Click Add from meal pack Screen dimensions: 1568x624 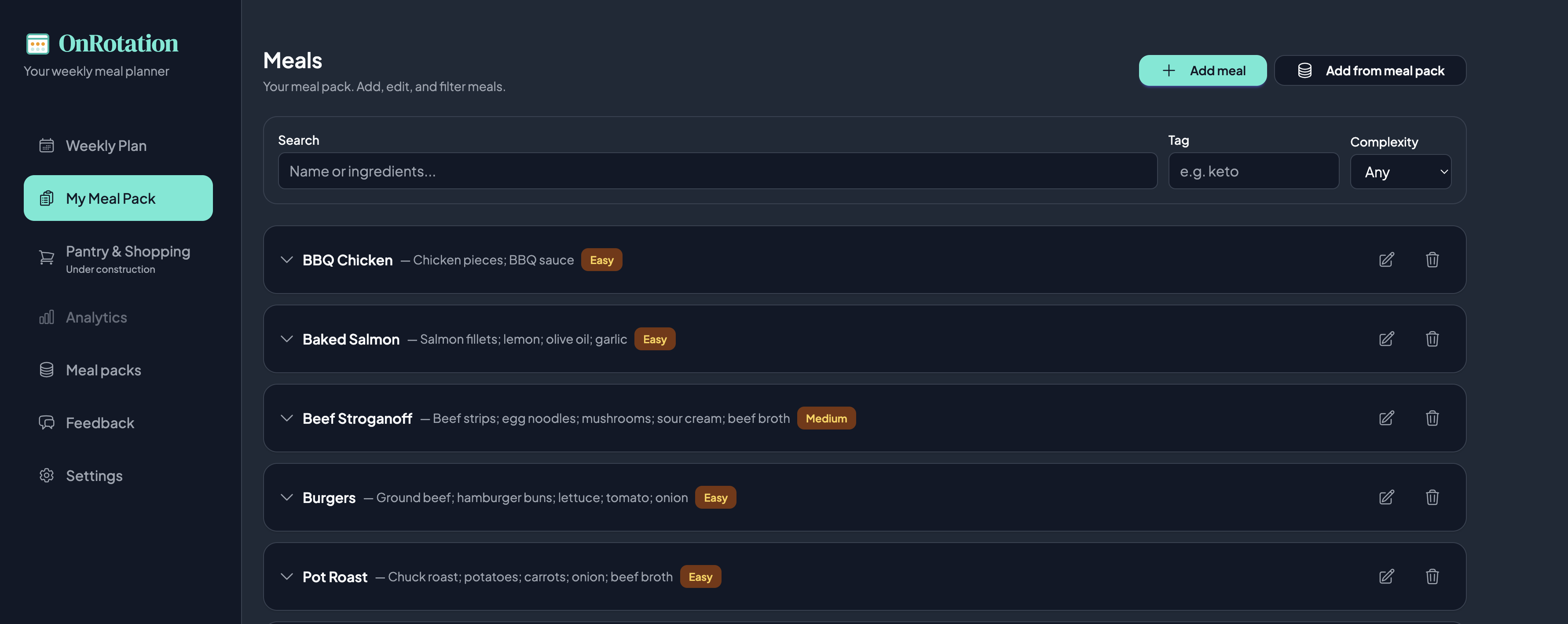(1370, 70)
